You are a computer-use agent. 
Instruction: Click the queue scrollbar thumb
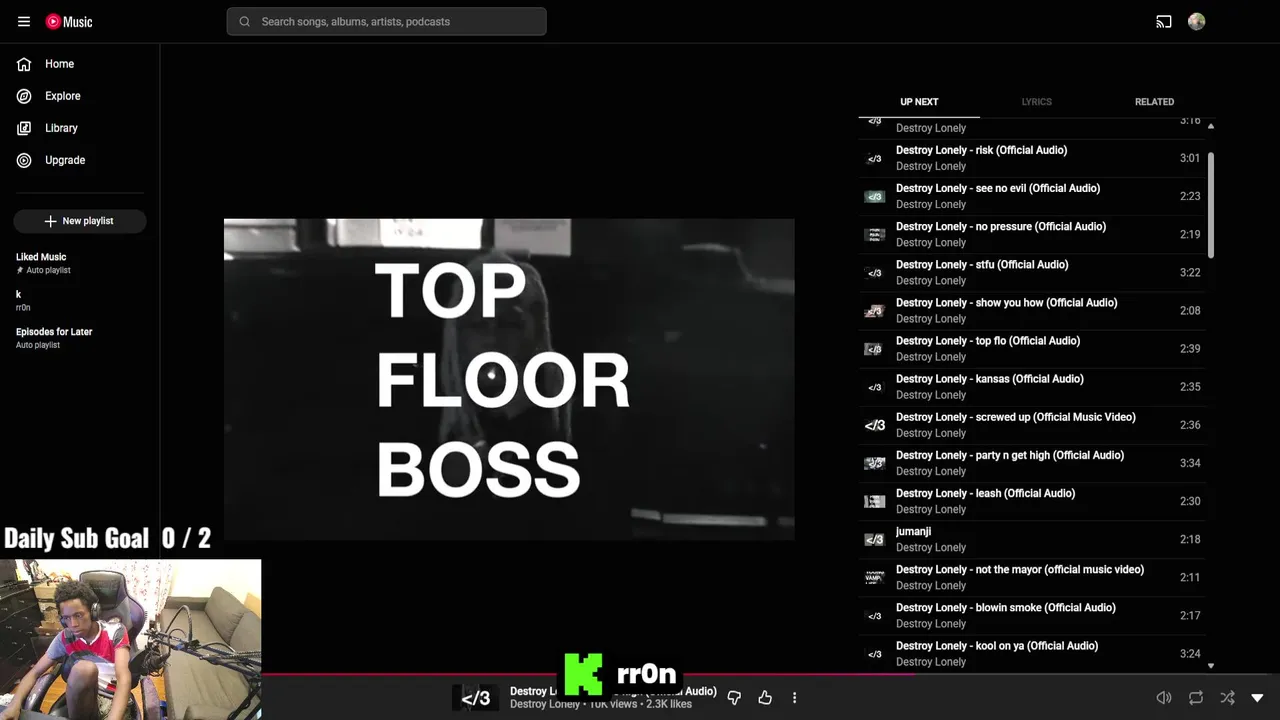tap(1211, 204)
